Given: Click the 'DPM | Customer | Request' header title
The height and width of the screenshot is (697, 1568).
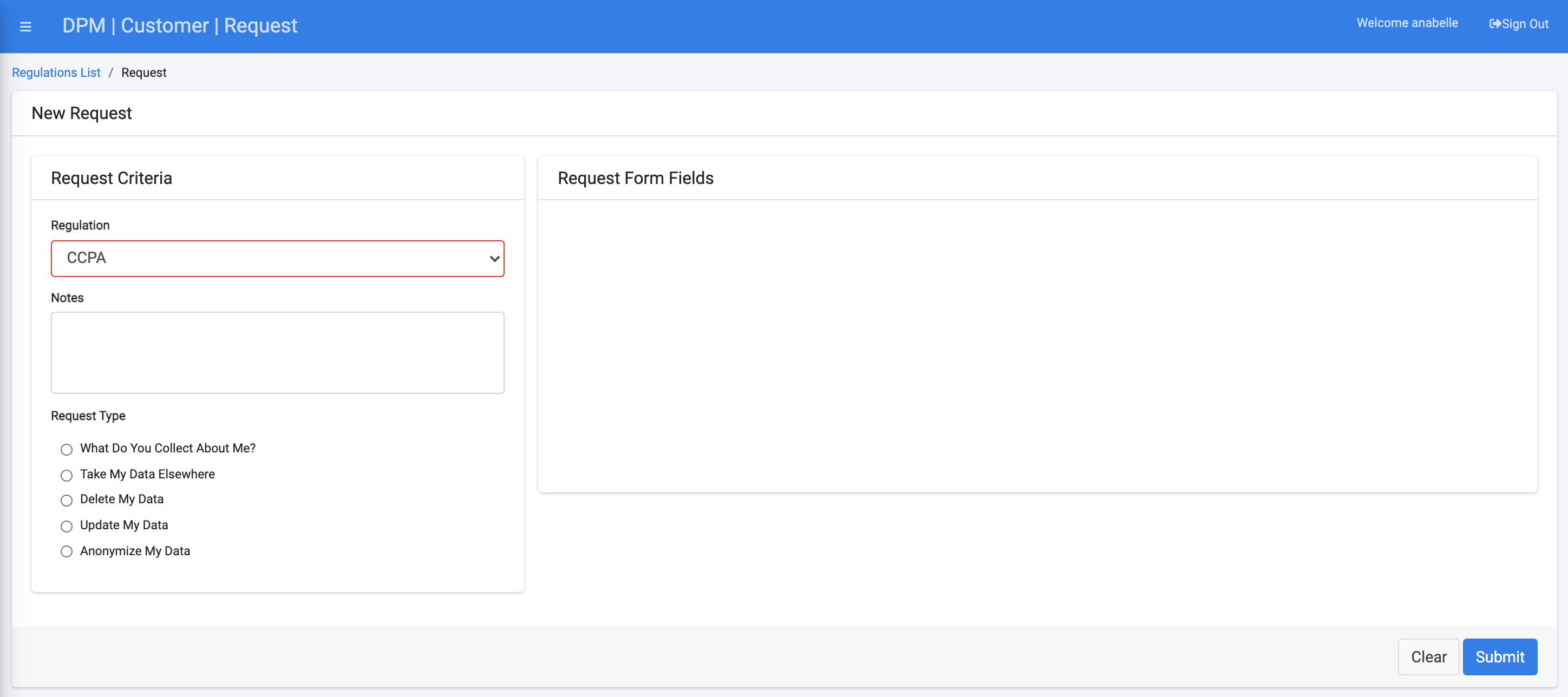Looking at the screenshot, I should tap(180, 25).
